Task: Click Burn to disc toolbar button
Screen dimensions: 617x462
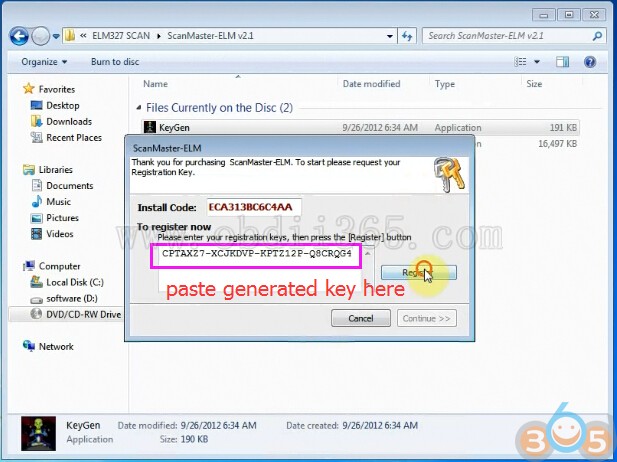Action: 115,62
